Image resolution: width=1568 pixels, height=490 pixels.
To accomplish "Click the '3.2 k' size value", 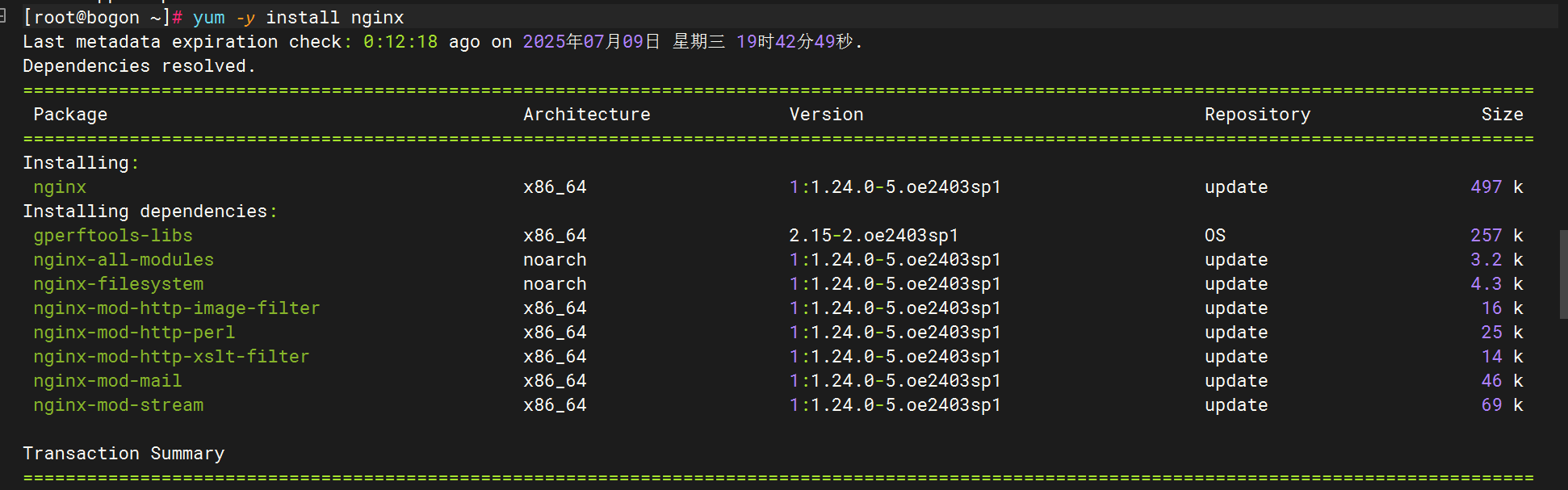I will click(x=1497, y=260).
